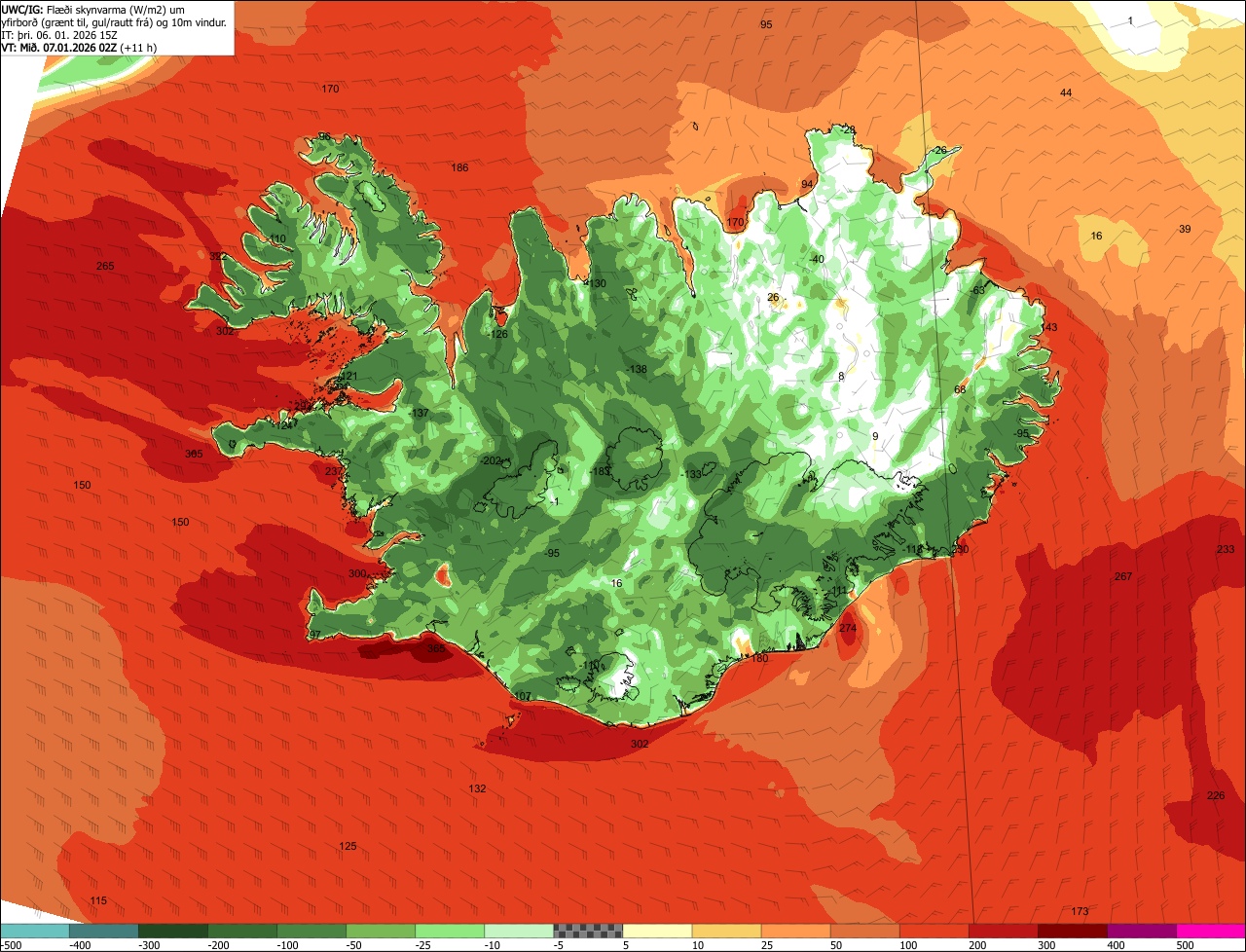The width and height of the screenshot is (1246, 952).
Task: Click the '115' value in the bottom-left corner
Action: (97, 900)
